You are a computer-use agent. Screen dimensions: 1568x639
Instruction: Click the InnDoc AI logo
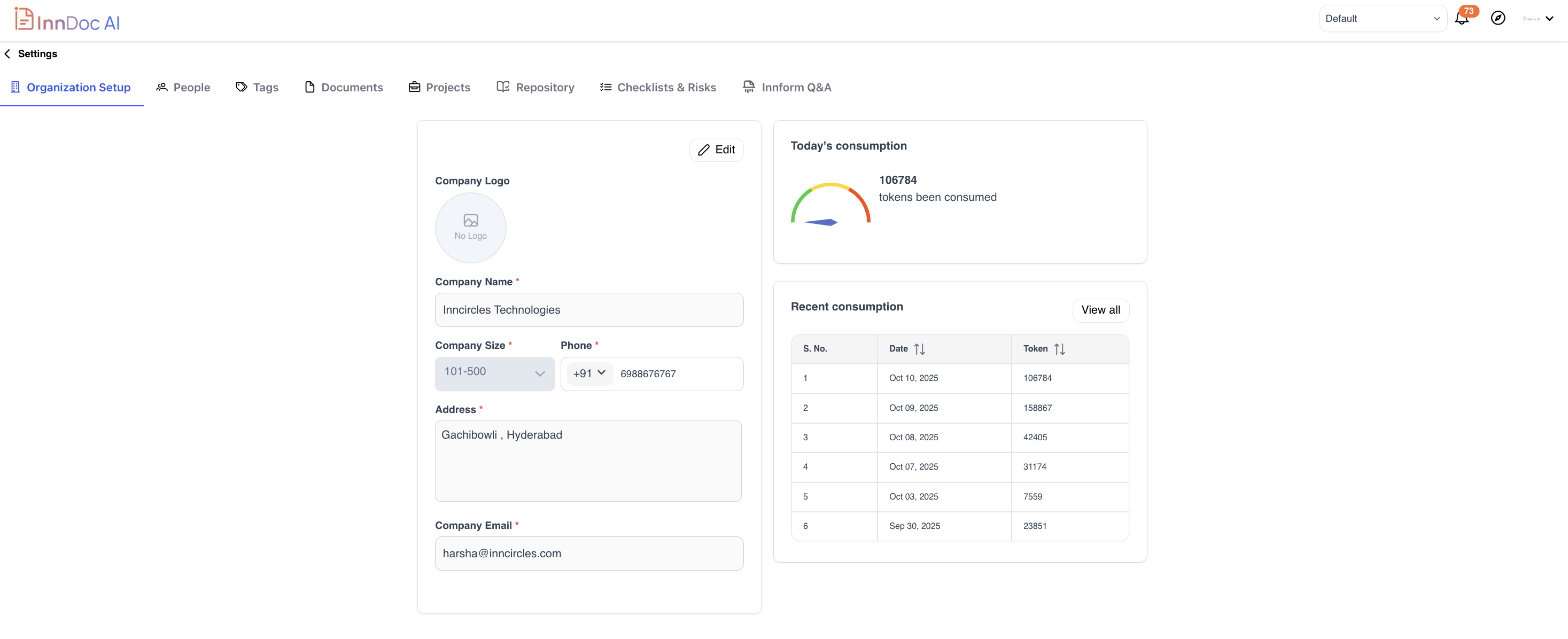(x=67, y=20)
